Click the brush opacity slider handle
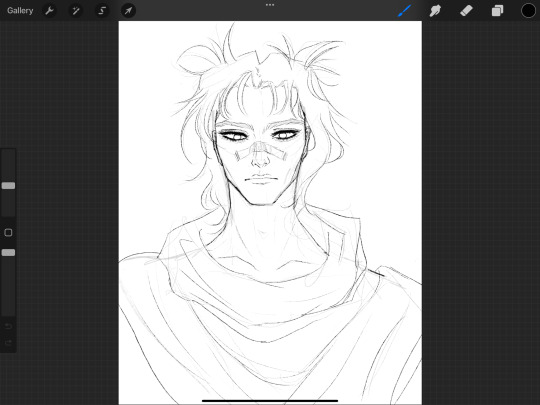This screenshot has height=405, width=540. pos(8,252)
